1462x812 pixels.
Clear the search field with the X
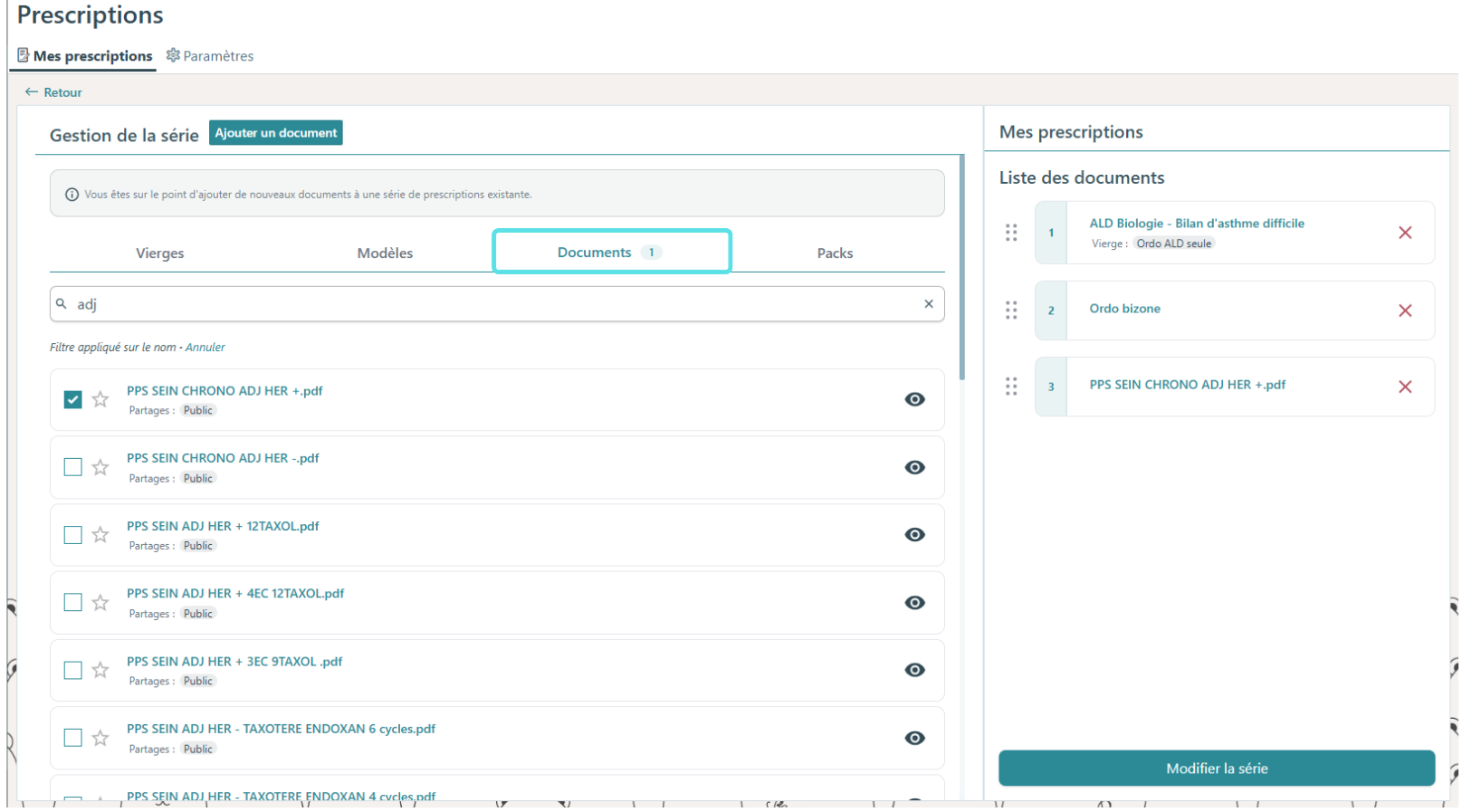pyautogui.click(x=928, y=304)
